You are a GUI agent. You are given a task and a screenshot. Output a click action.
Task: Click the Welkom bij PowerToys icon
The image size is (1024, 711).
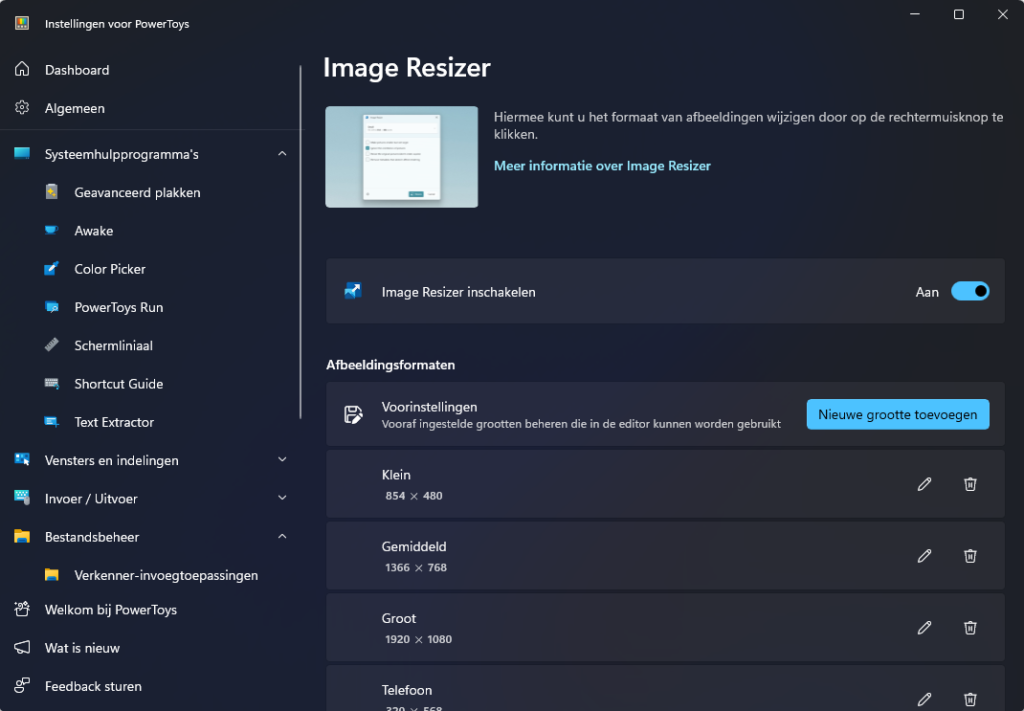click(22, 609)
